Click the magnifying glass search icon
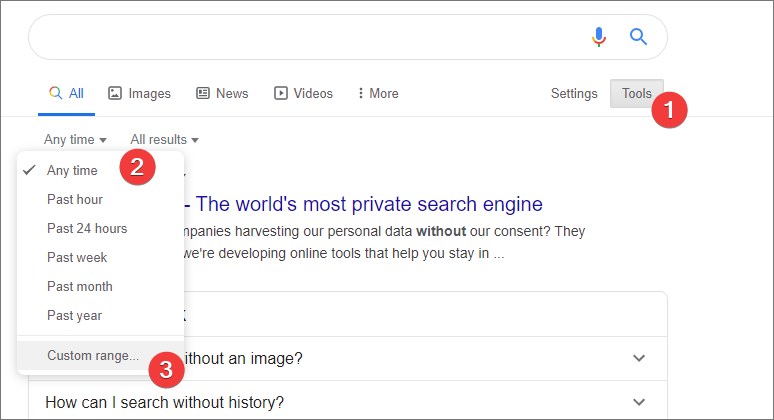This screenshot has height=420, width=774. point(639,37)
